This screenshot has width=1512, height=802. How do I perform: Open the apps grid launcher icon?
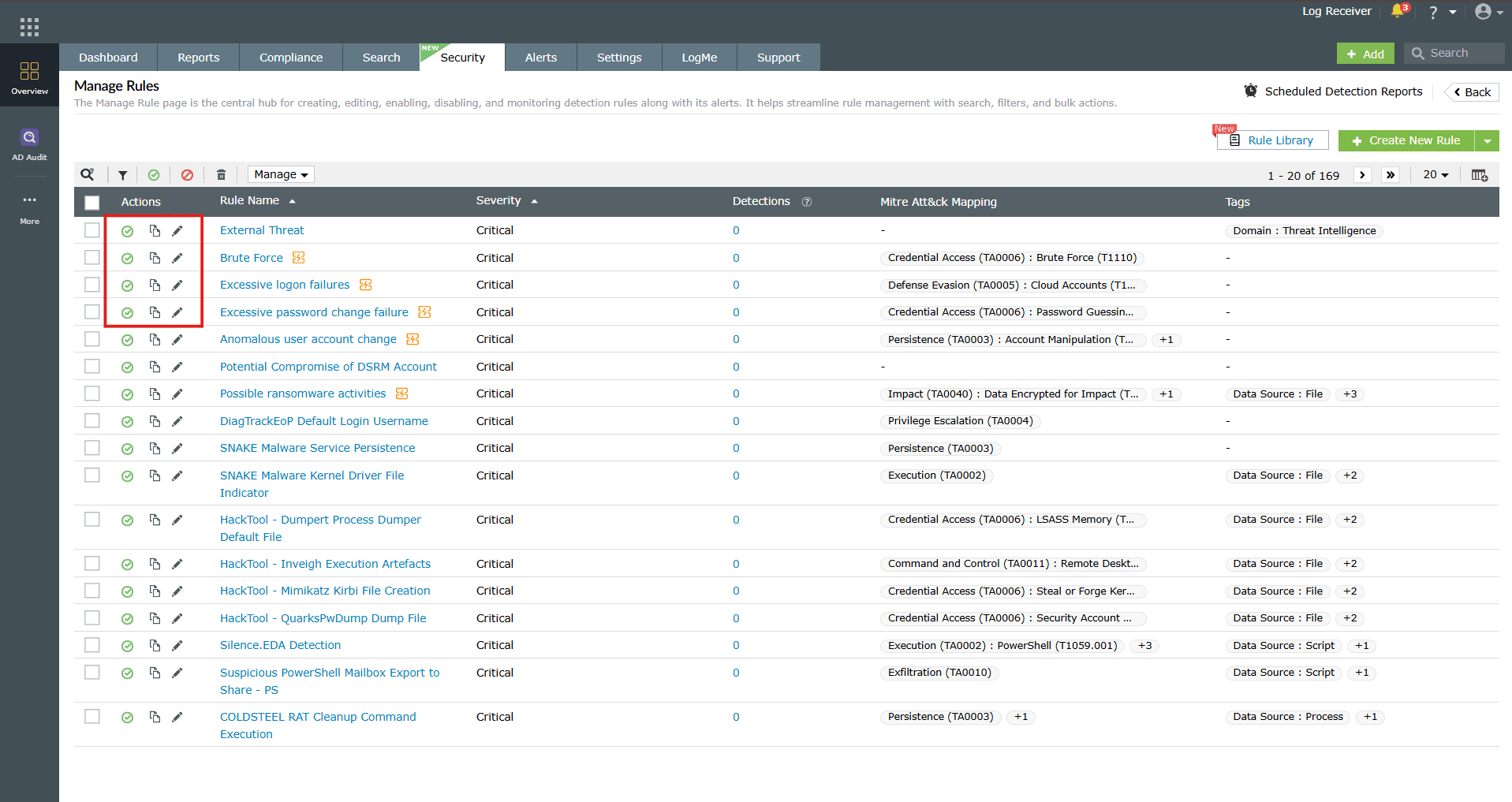pyautogui.click(x=29, y=28)
